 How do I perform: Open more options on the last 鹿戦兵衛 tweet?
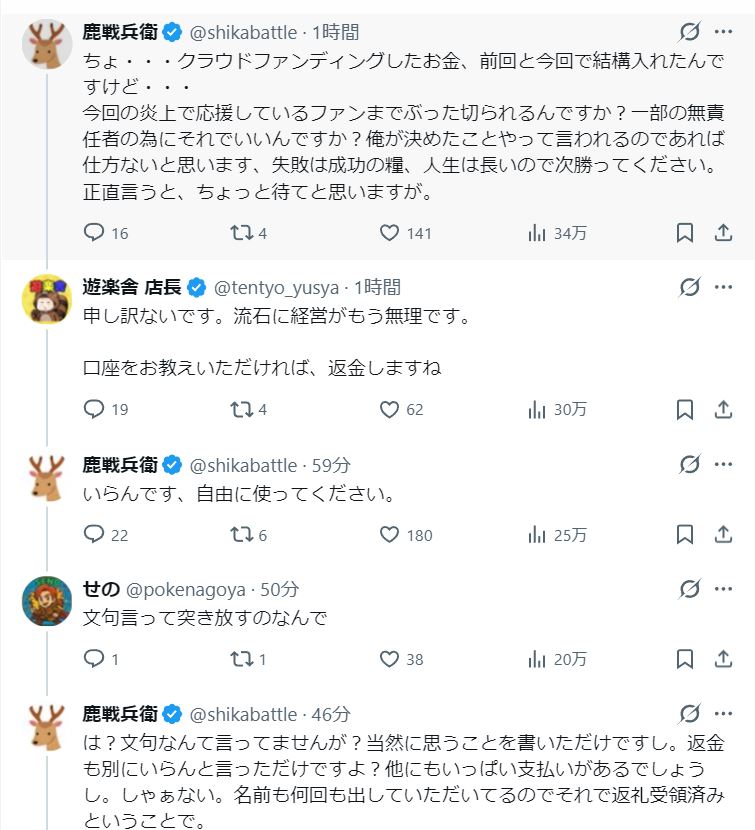(723, 714)
